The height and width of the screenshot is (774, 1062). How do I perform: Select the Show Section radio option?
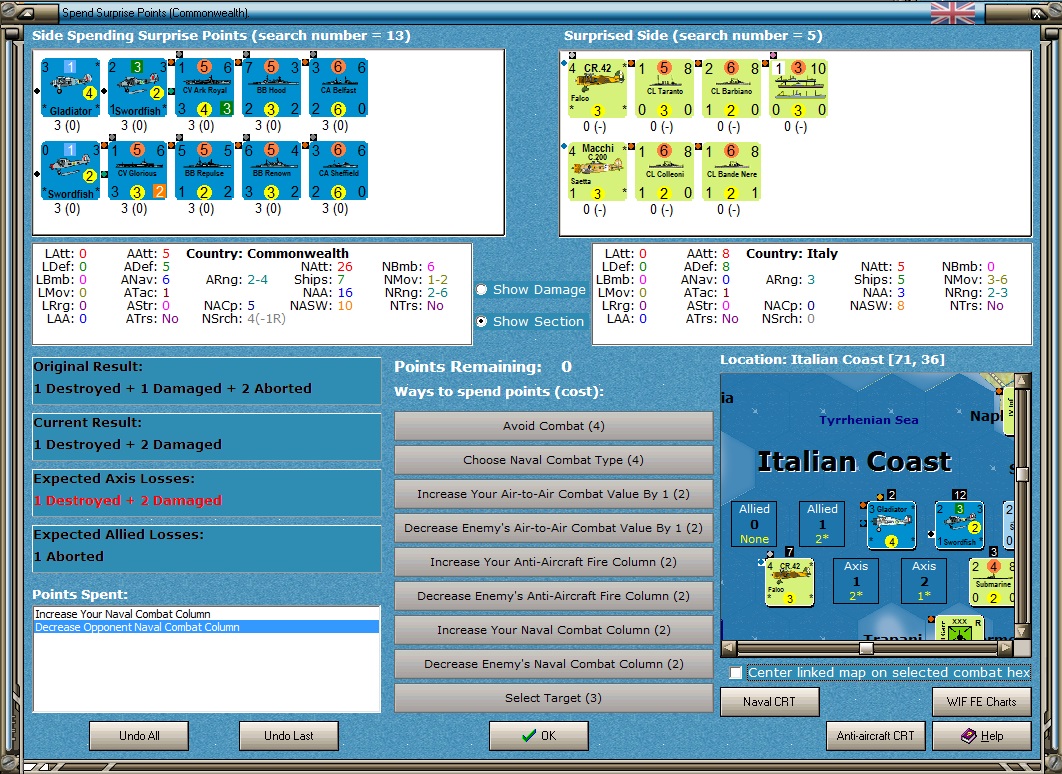click(x=482, y=322)
